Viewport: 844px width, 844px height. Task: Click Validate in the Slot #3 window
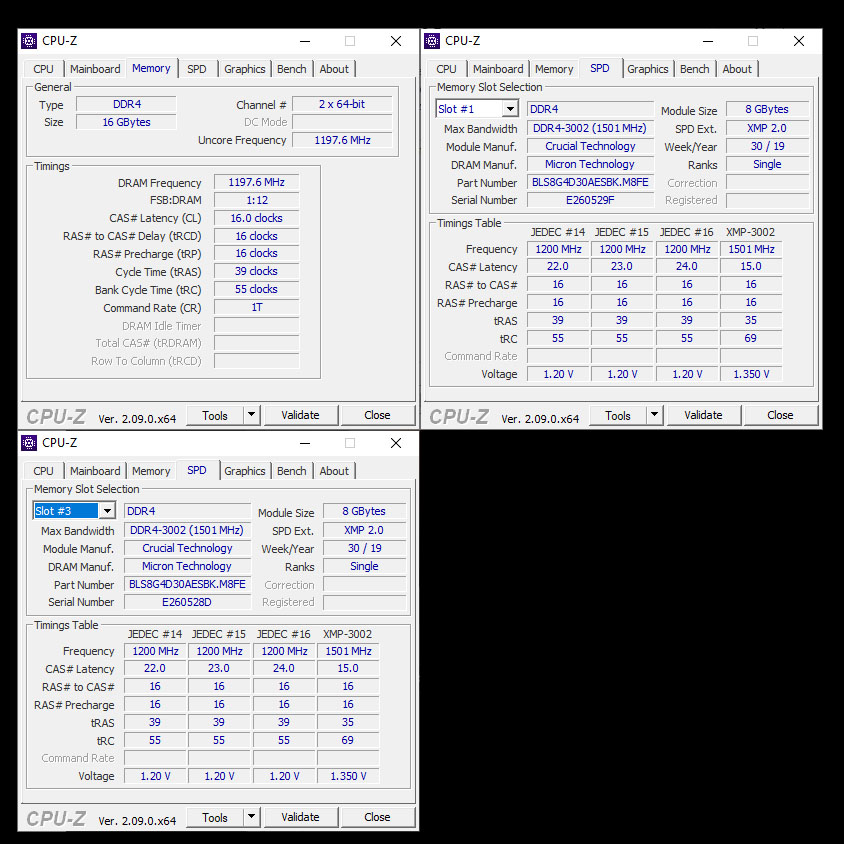pyautogui.click(x=300, y=817)
